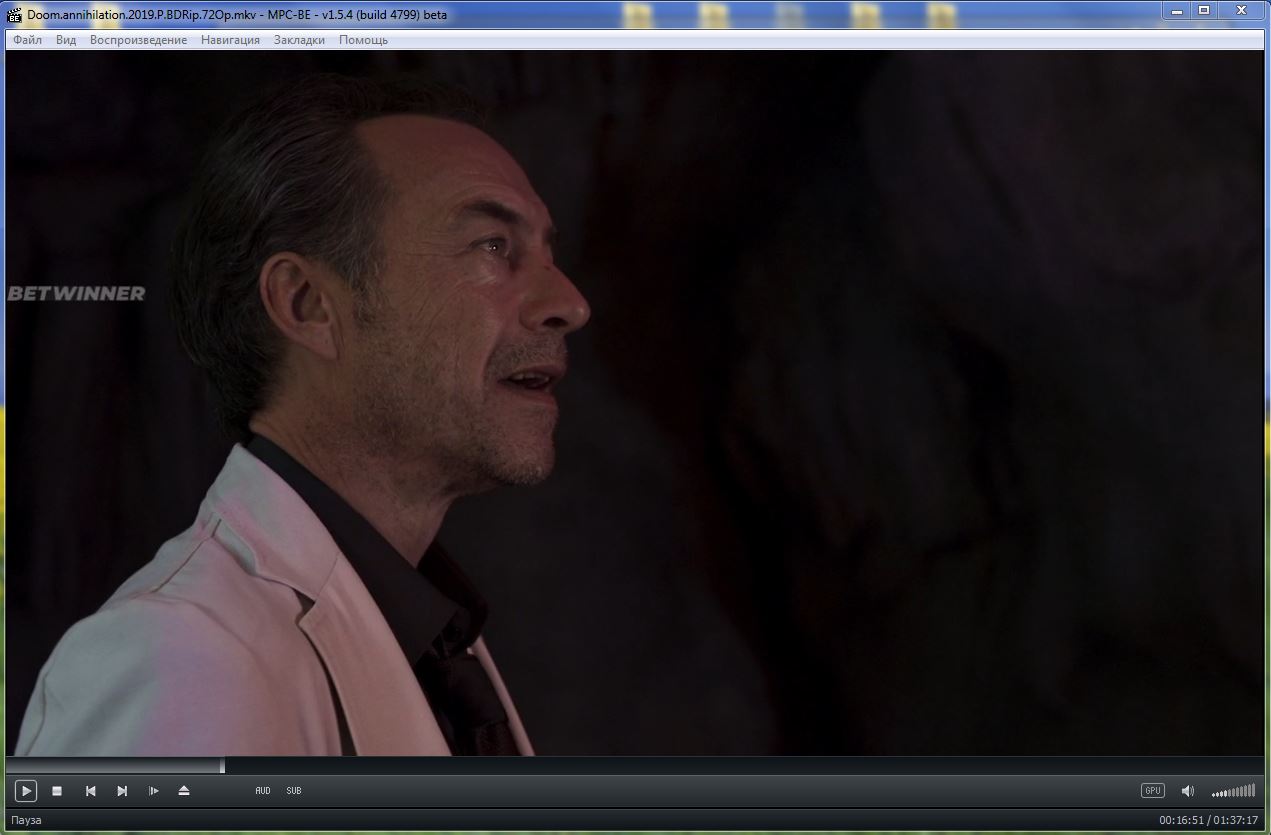Open the Навигация menu
Image resolution: width=1271 pixels, height=835 pixels.
pos(230,40)
